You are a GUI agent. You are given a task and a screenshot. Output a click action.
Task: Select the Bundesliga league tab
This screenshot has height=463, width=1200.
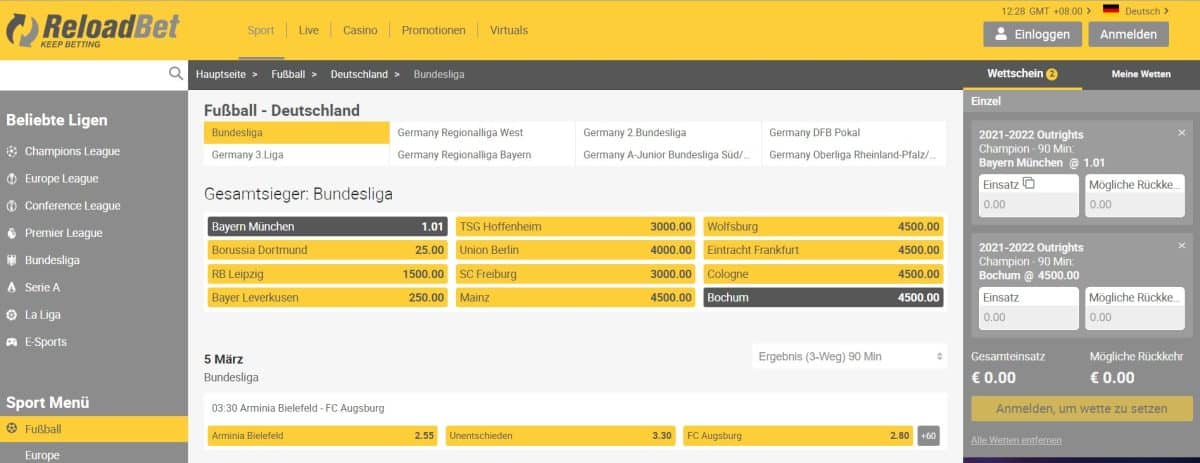(296, 132)
